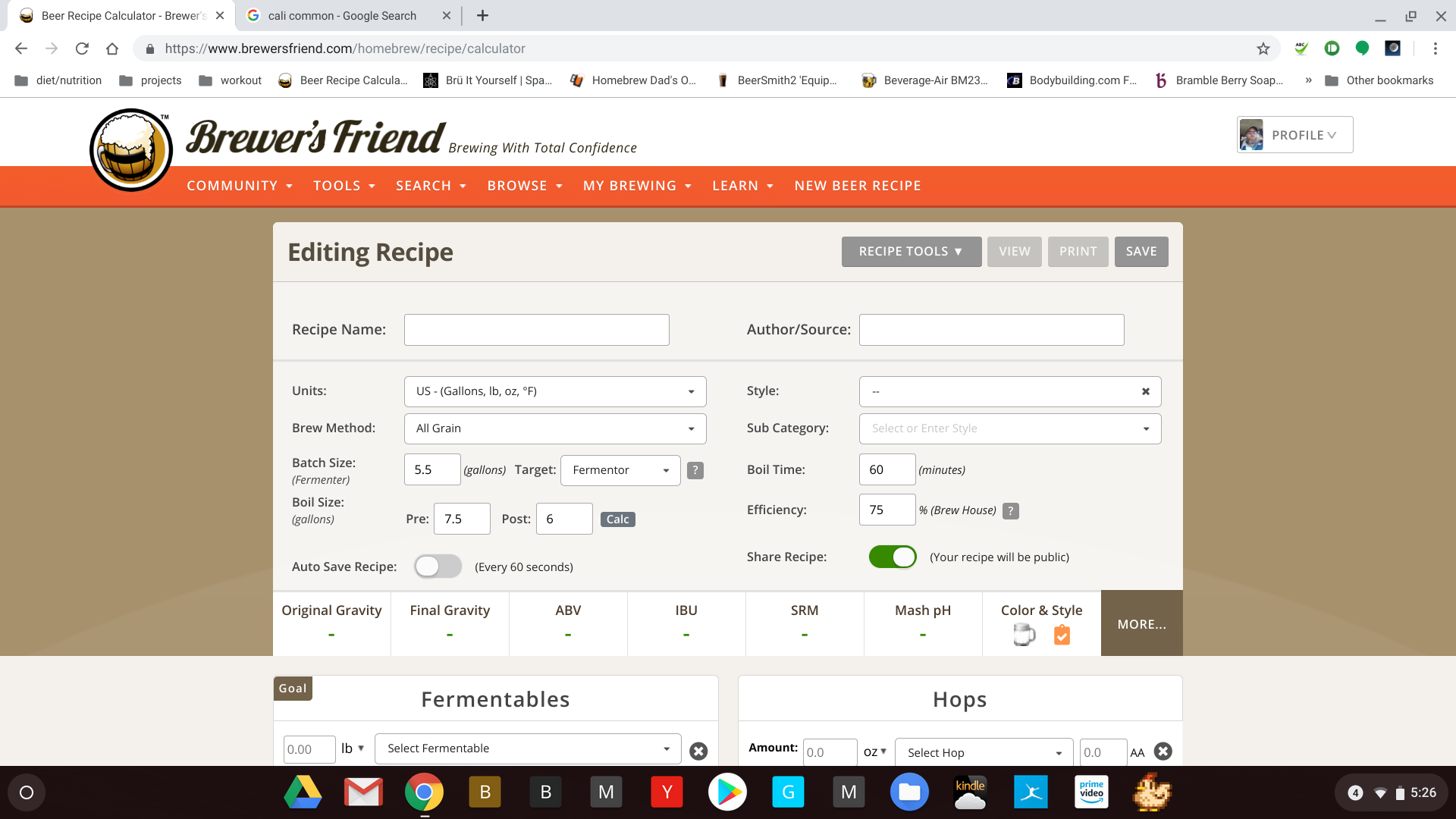Open the Select Fermentable dropdown
1456x819 pixels.
tap(528, 748)
